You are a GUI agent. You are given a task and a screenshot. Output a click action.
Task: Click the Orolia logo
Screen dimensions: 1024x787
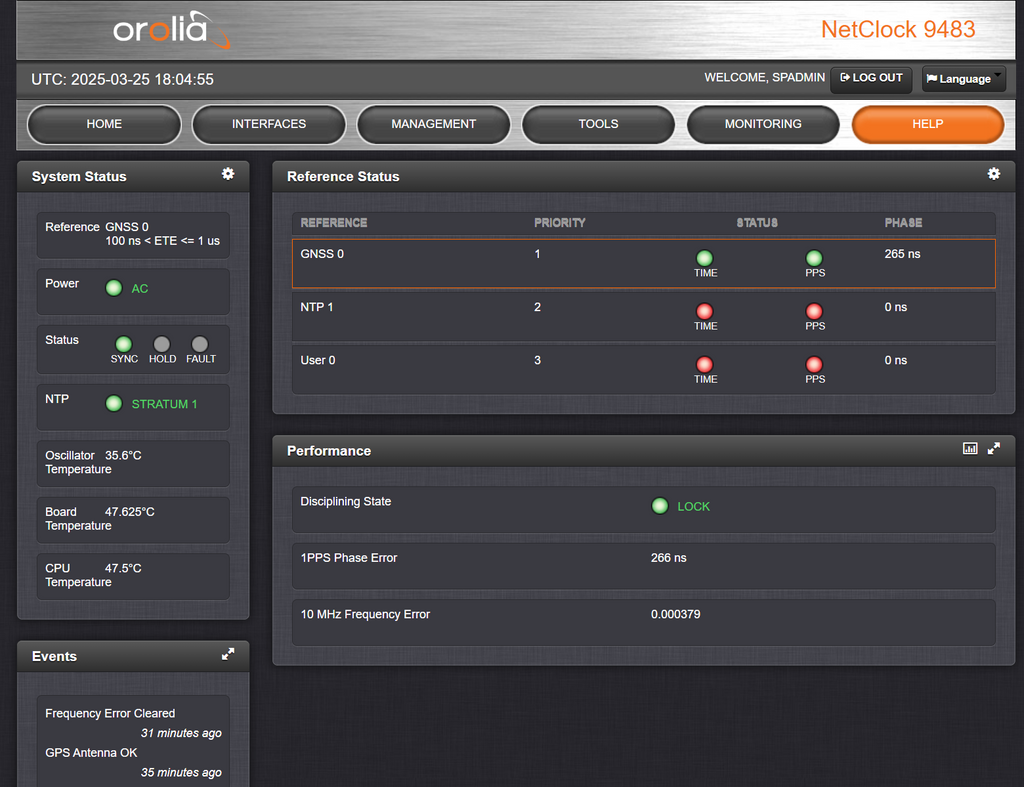click(x=171, y=30)
